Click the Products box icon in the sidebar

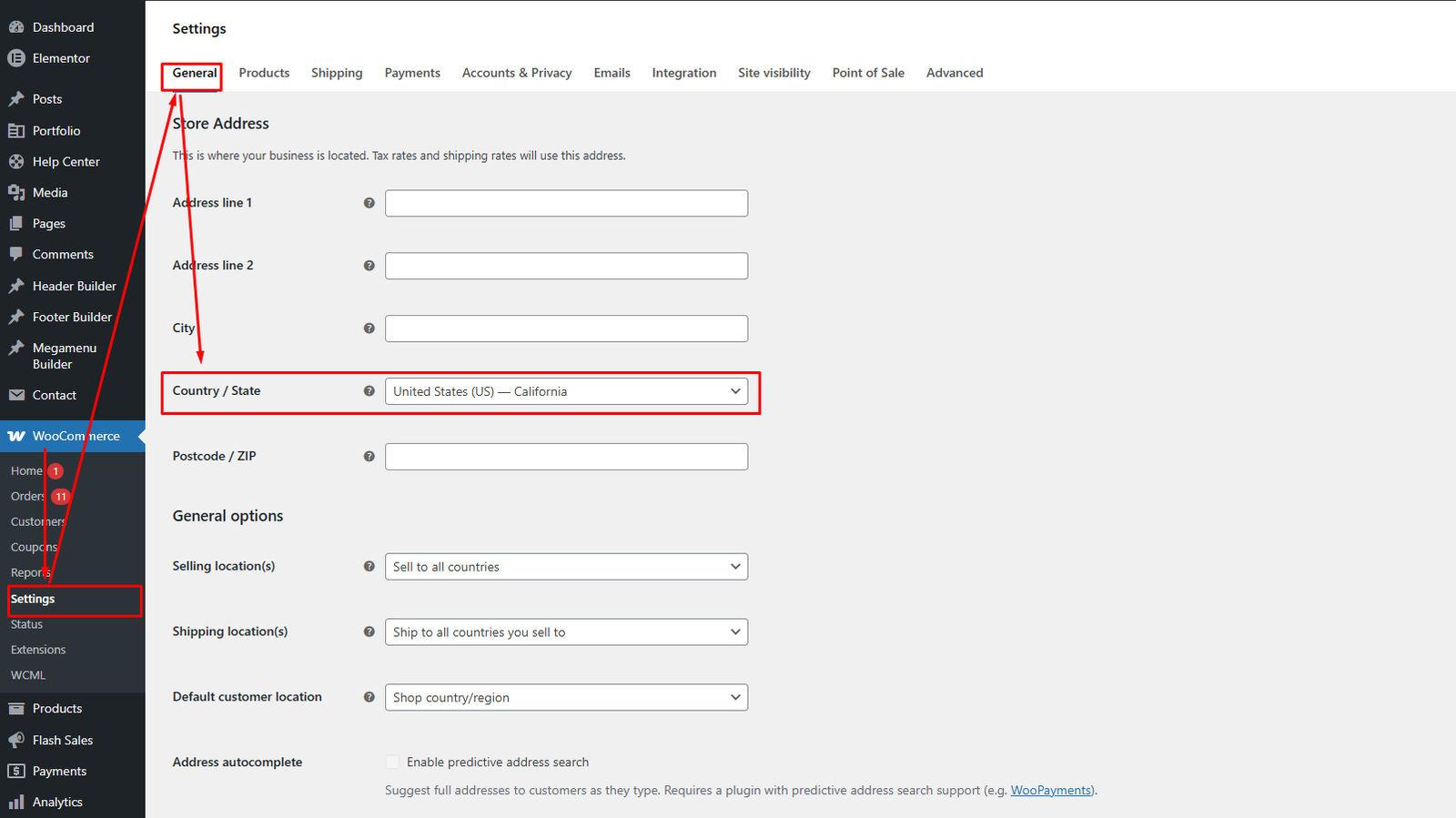click(x=16, y=709)
